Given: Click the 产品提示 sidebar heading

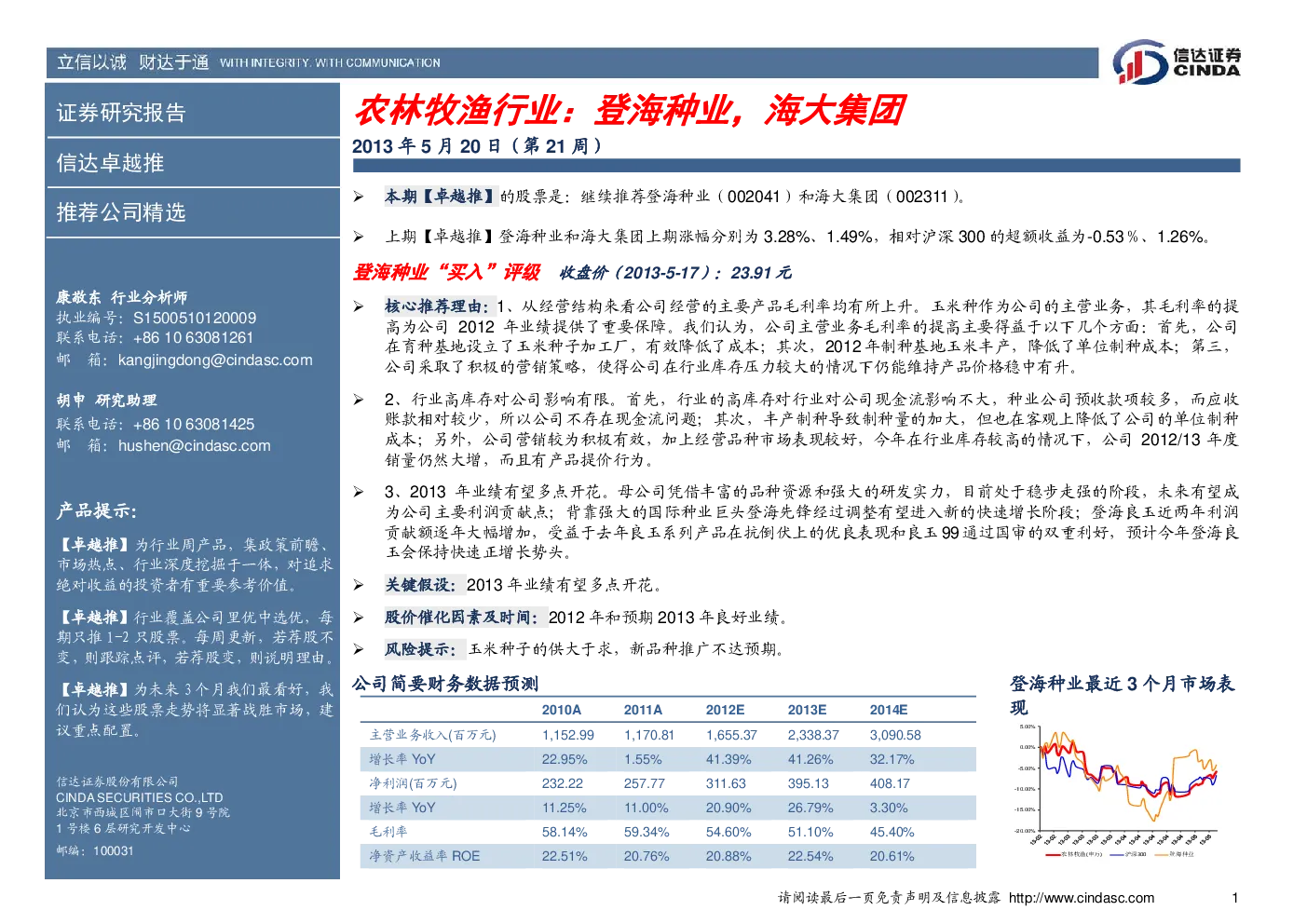Looking at the screenshot, I should (x=96, y=511).
